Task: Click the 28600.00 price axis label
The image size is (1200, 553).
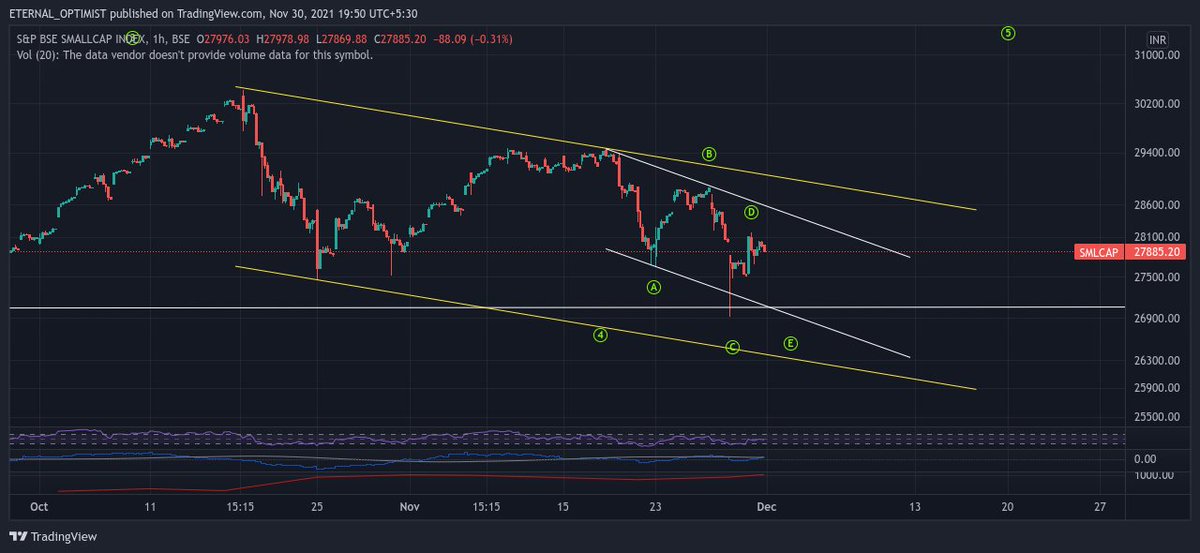Action: [1158, 205]
